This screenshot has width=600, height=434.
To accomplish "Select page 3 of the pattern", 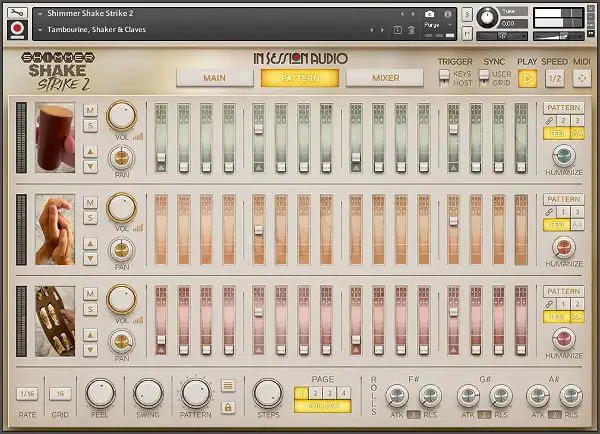I will pyautogui.click(x=327, y=391).
